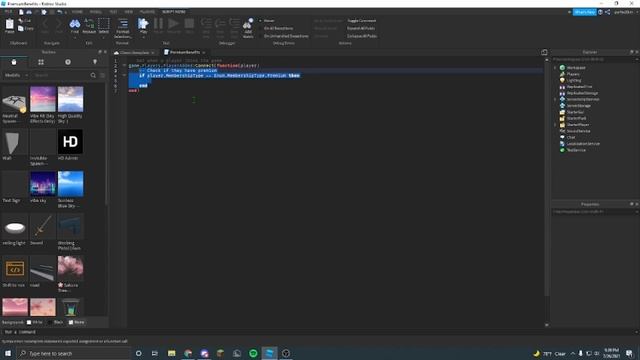Open the PLUGINS ribbon tab

[147, 12]
